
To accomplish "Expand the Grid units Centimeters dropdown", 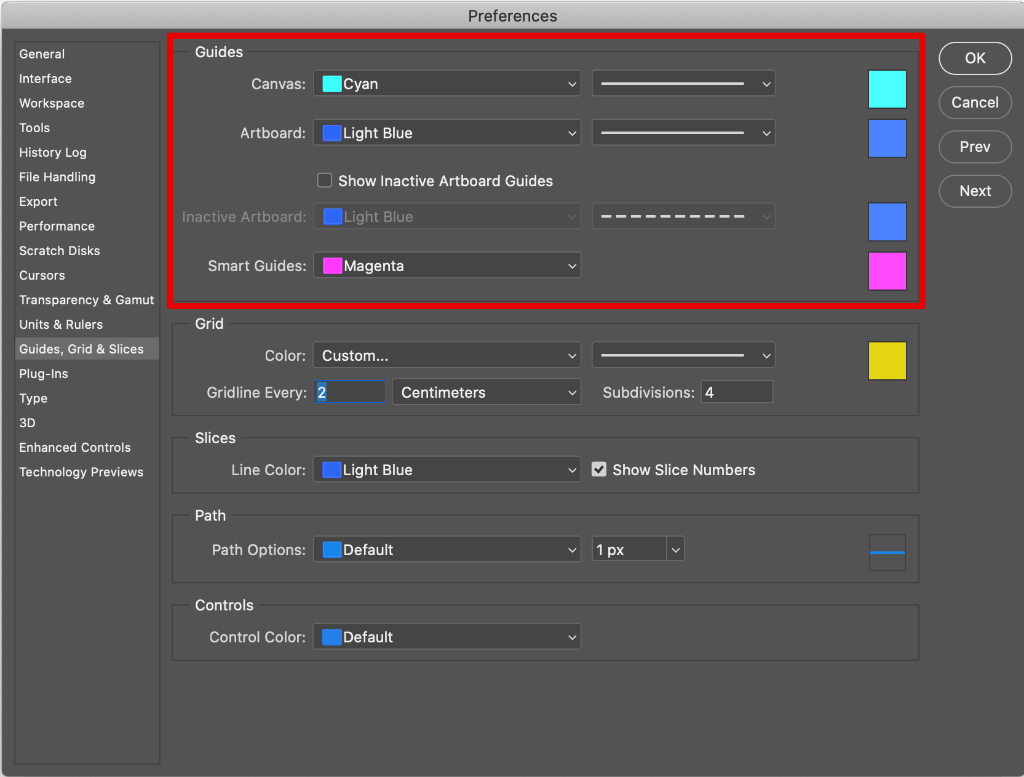I will pos(487,393).
